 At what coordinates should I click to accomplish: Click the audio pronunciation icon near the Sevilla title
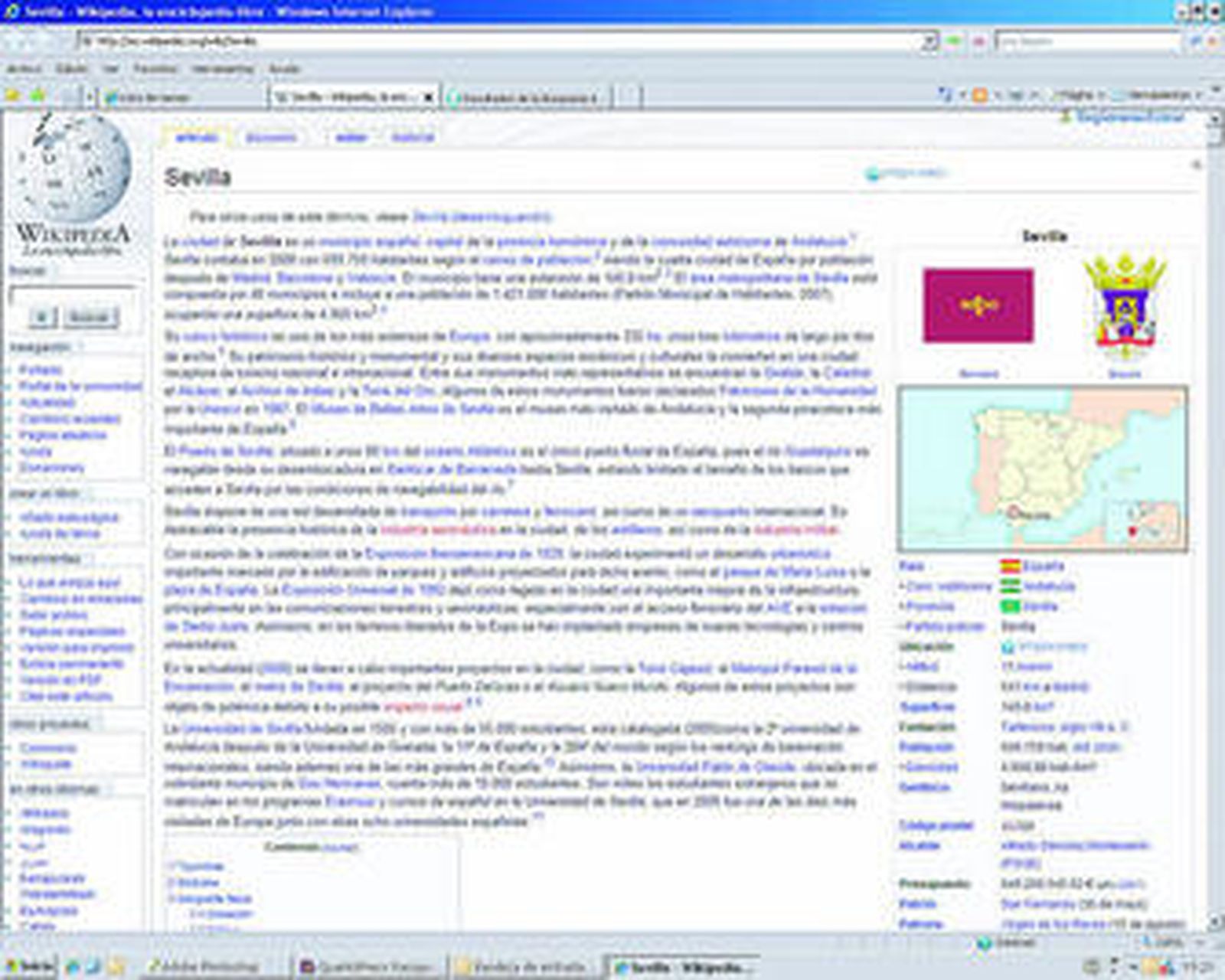click(873, 173)
